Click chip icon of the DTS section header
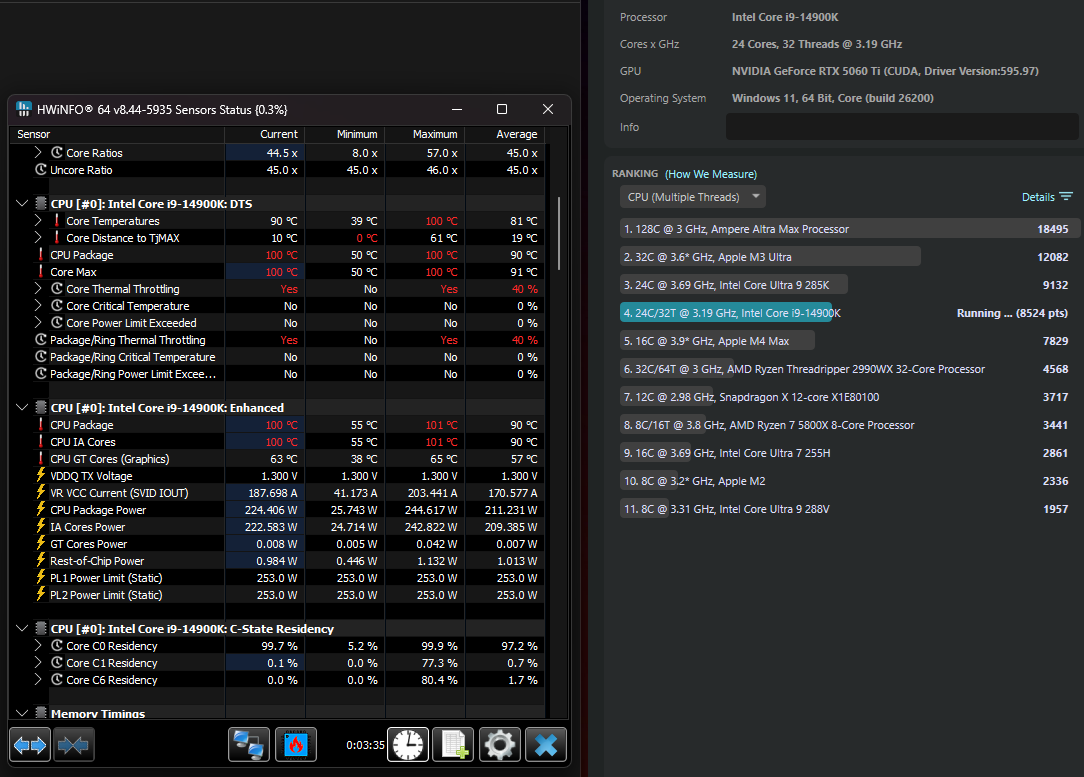 [41, 203]
